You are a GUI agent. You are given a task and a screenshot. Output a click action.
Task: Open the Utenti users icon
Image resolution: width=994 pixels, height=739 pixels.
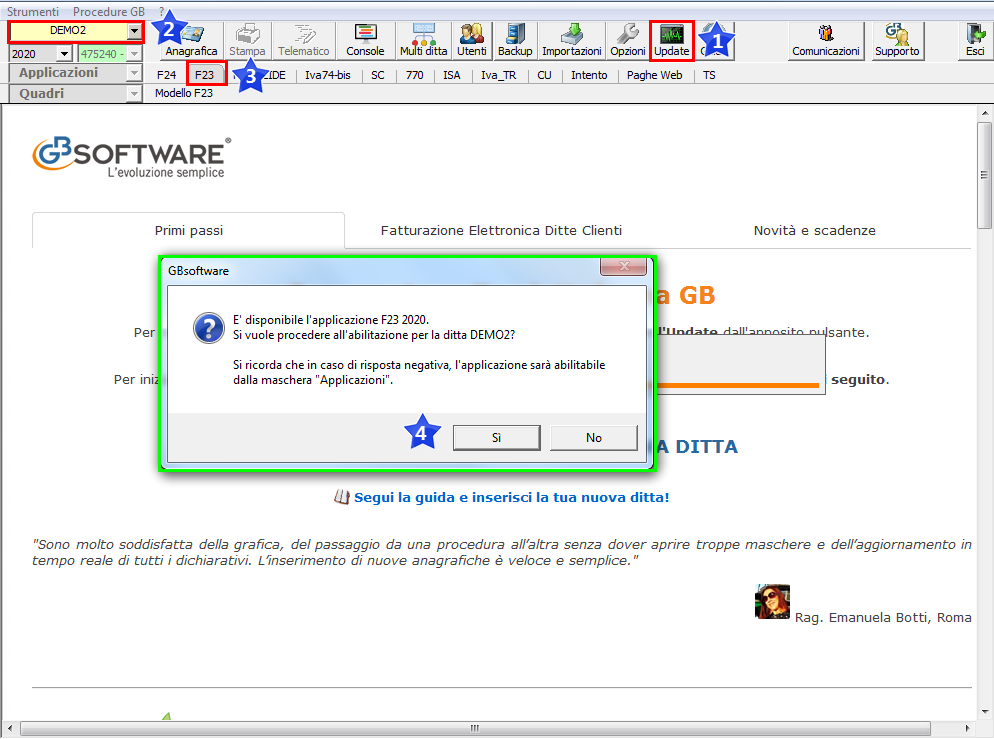click(472, 41)
